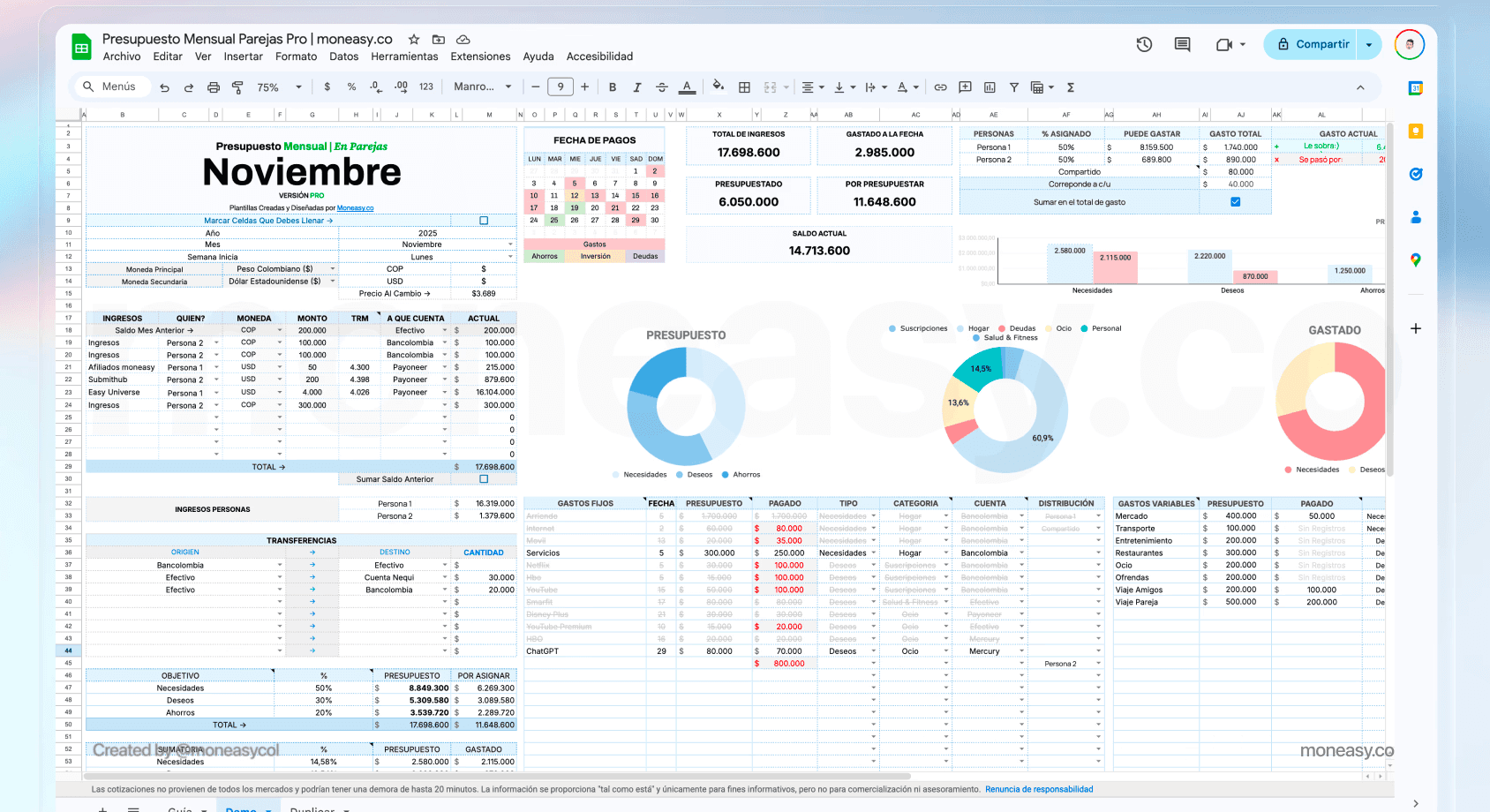Viewport: 1490px width, 812px height.
Task: Toggle strikethrough formatting
Action: click(662, 87)
